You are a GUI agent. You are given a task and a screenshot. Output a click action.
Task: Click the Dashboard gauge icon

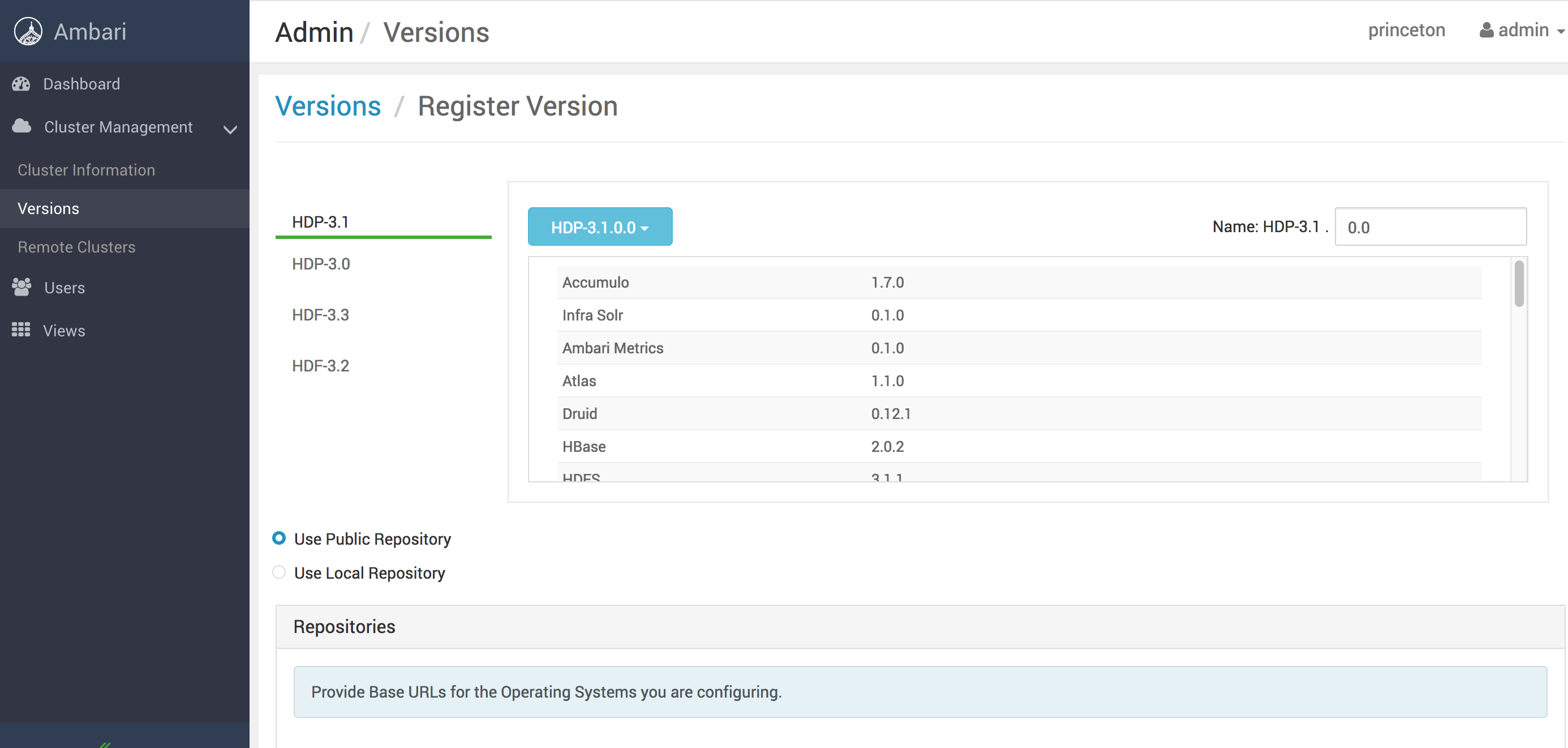[x=22, y=84]
